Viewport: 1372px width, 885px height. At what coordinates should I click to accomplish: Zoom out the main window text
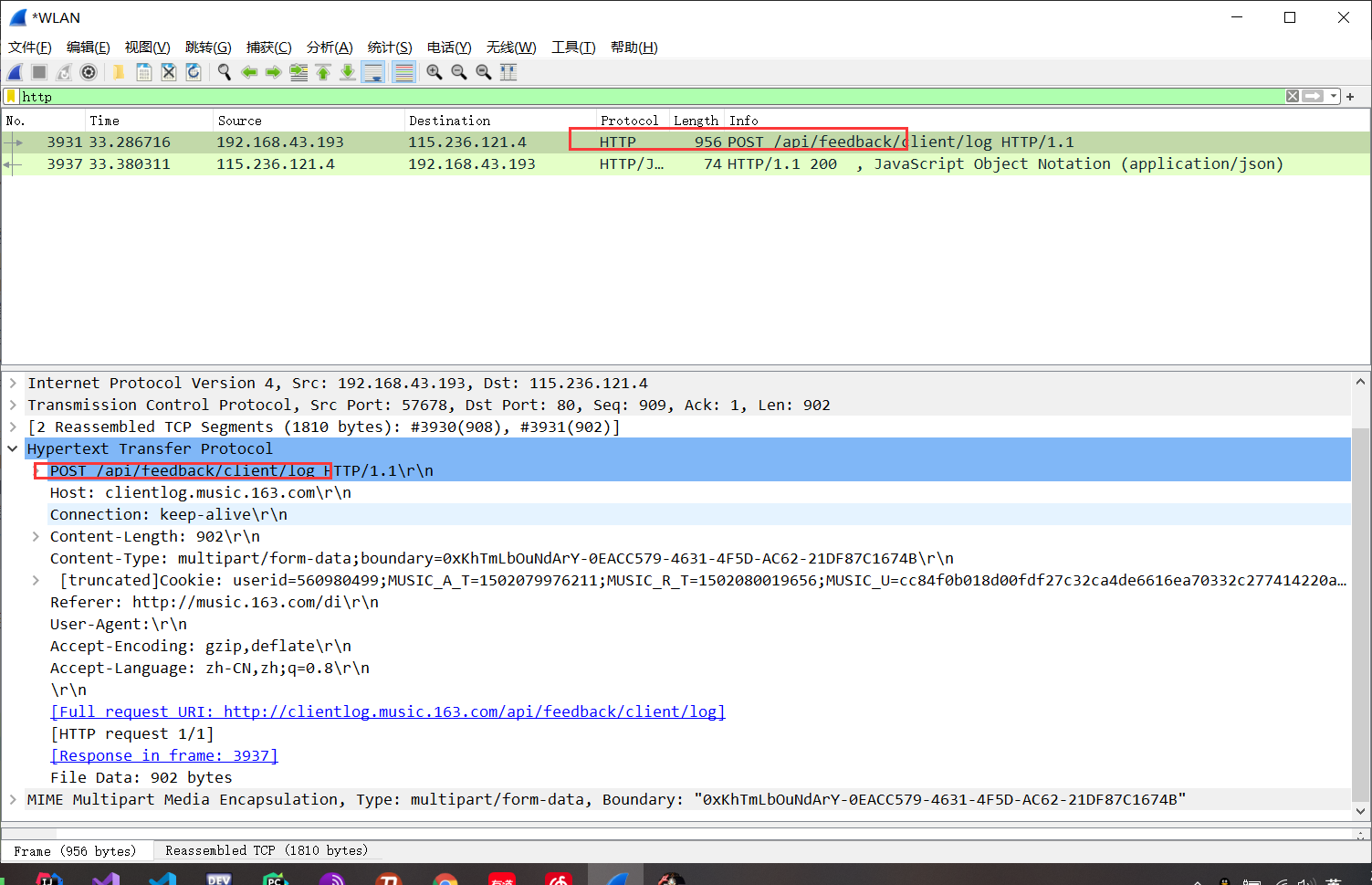point(459,72)
